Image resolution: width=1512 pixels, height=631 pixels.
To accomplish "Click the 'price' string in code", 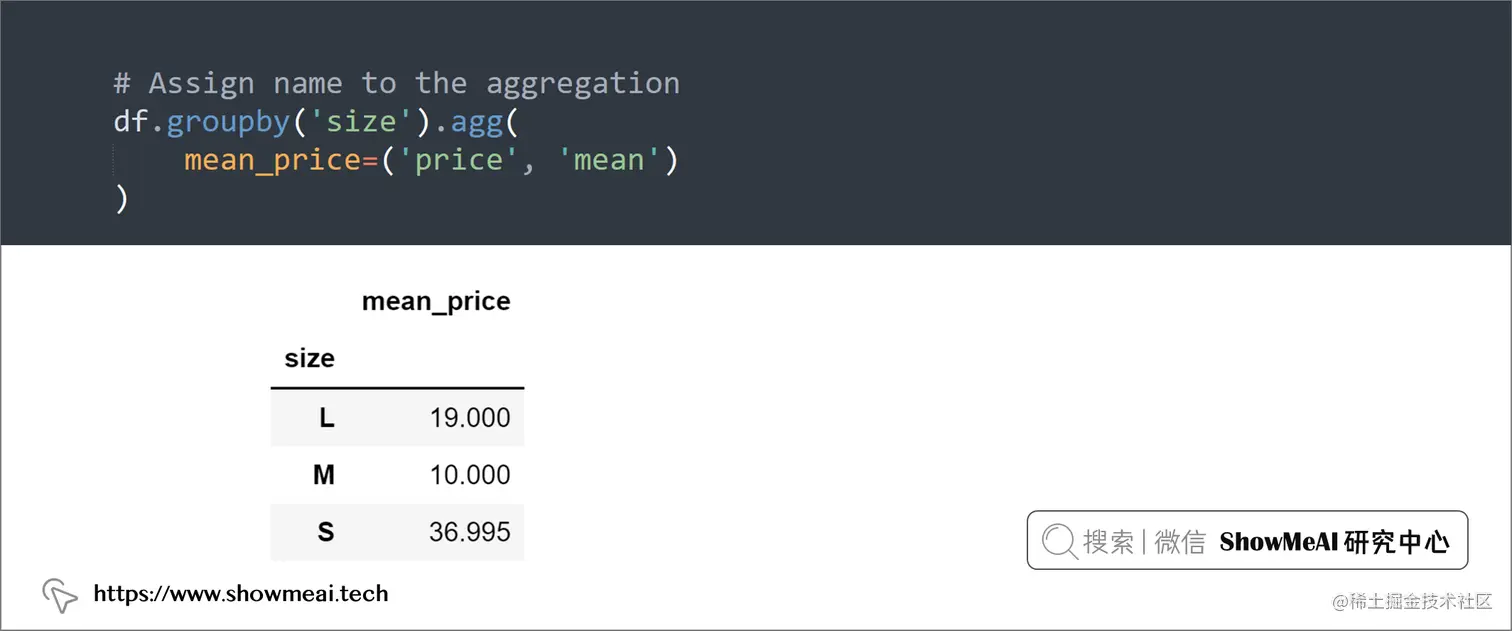I will click(x=457, y=160).
